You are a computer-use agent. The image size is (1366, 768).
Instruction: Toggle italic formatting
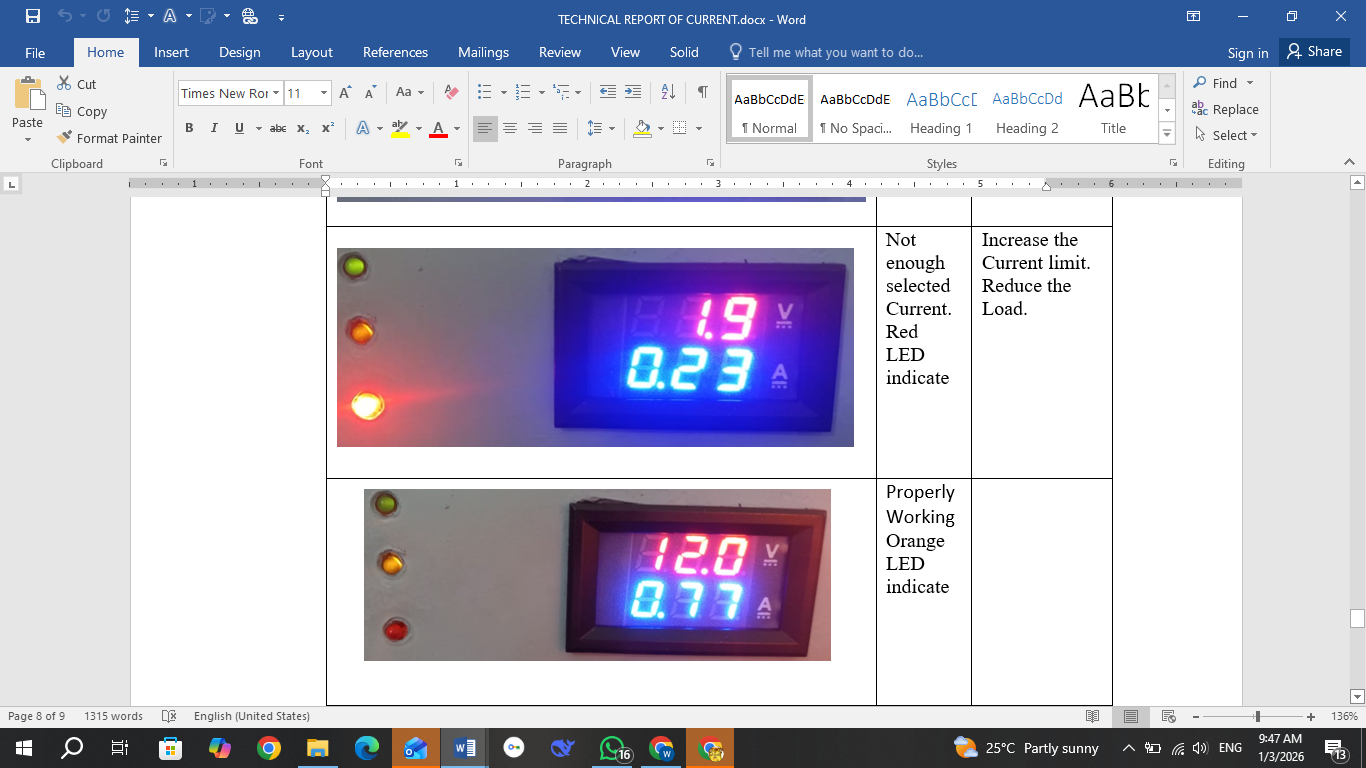[214, 128]
